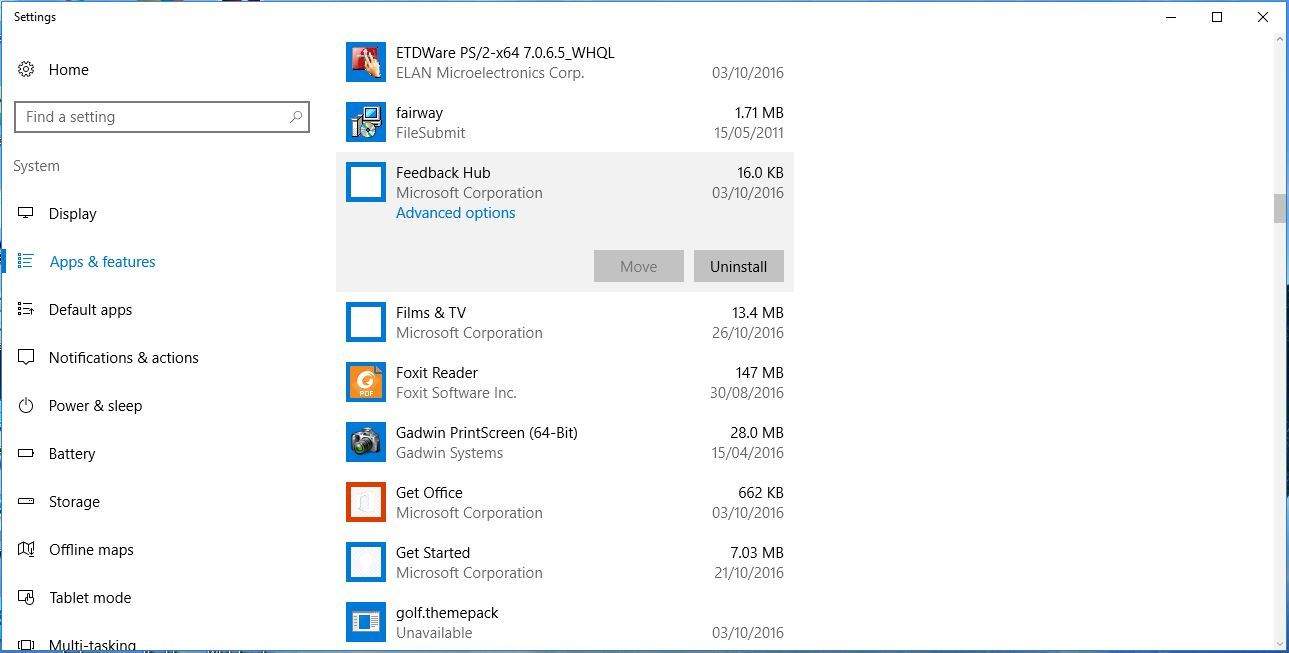Viewport: 1289px width, 653px height.
Task: Click the 147 MB size of Foxit Reader
Action: coord(759,372)
